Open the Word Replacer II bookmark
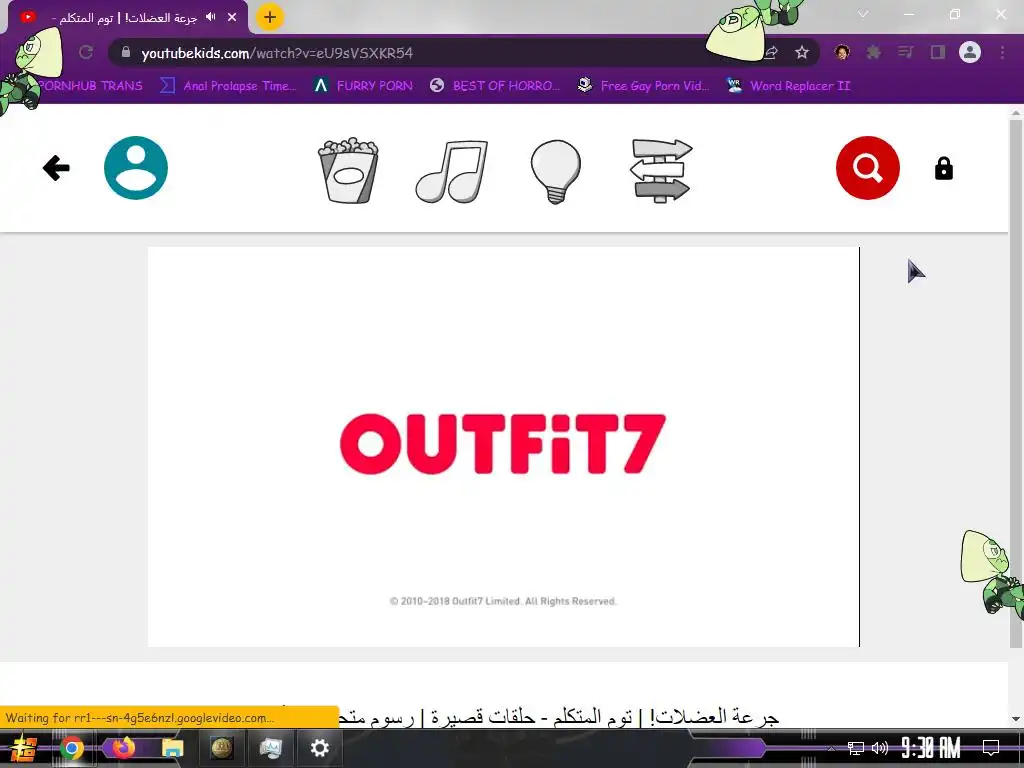 pyautogui.click(x=788, y=86)
